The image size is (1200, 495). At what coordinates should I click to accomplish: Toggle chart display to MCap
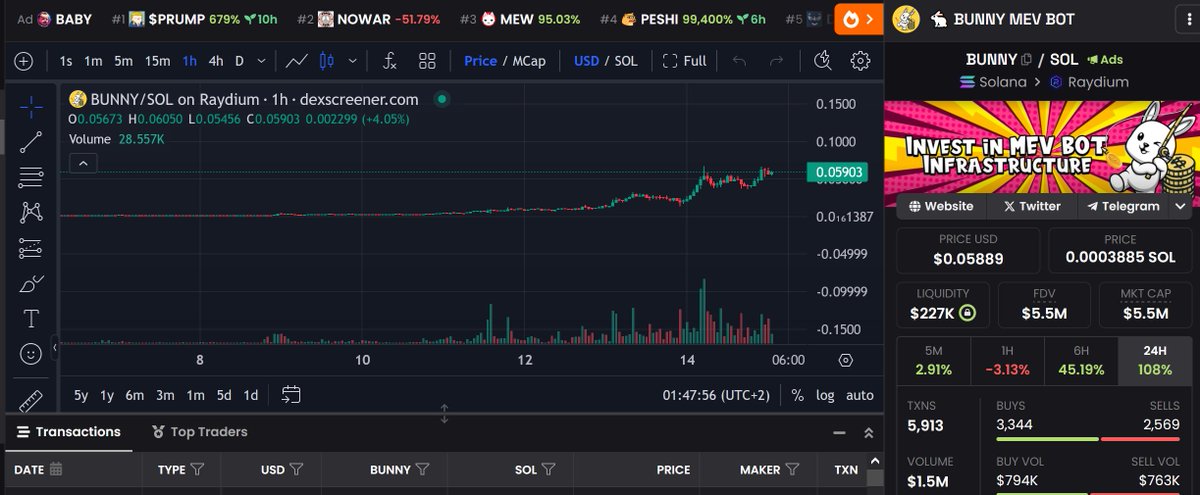528,61
